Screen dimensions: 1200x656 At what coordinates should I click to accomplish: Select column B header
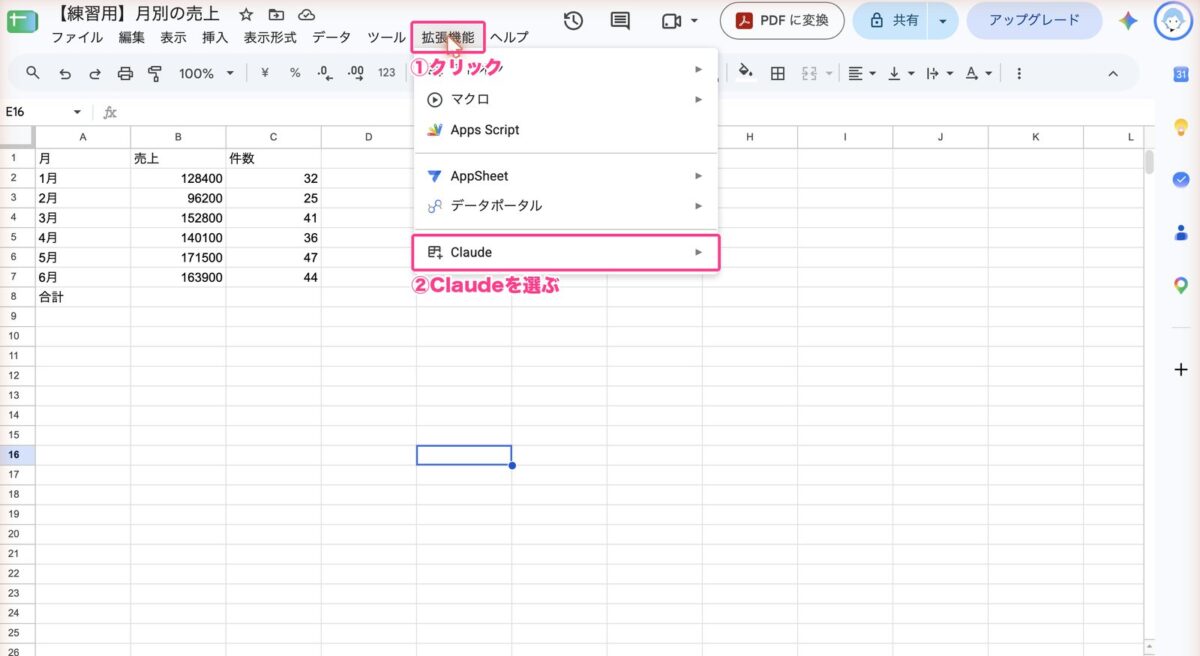pyautogui.click(x=178, y=137)
